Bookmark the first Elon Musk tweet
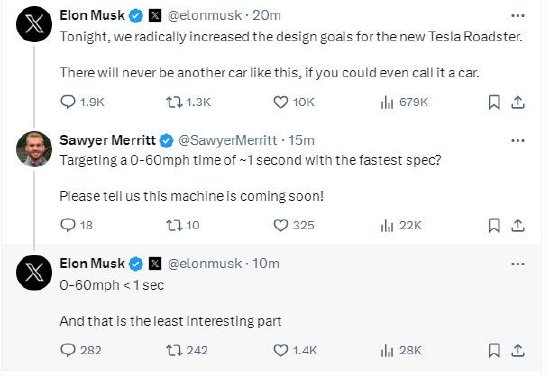This screenshot has height=376, width=550. click(494, 102)
